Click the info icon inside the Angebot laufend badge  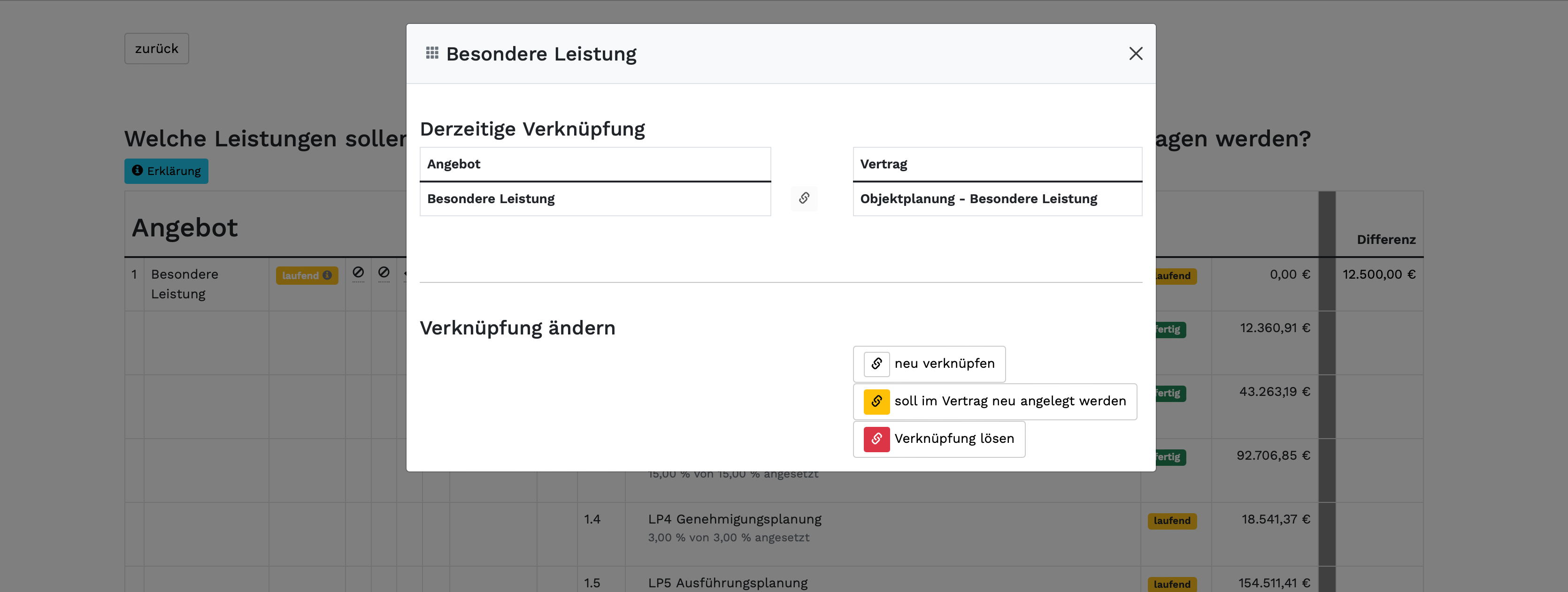tap(328, 276)
